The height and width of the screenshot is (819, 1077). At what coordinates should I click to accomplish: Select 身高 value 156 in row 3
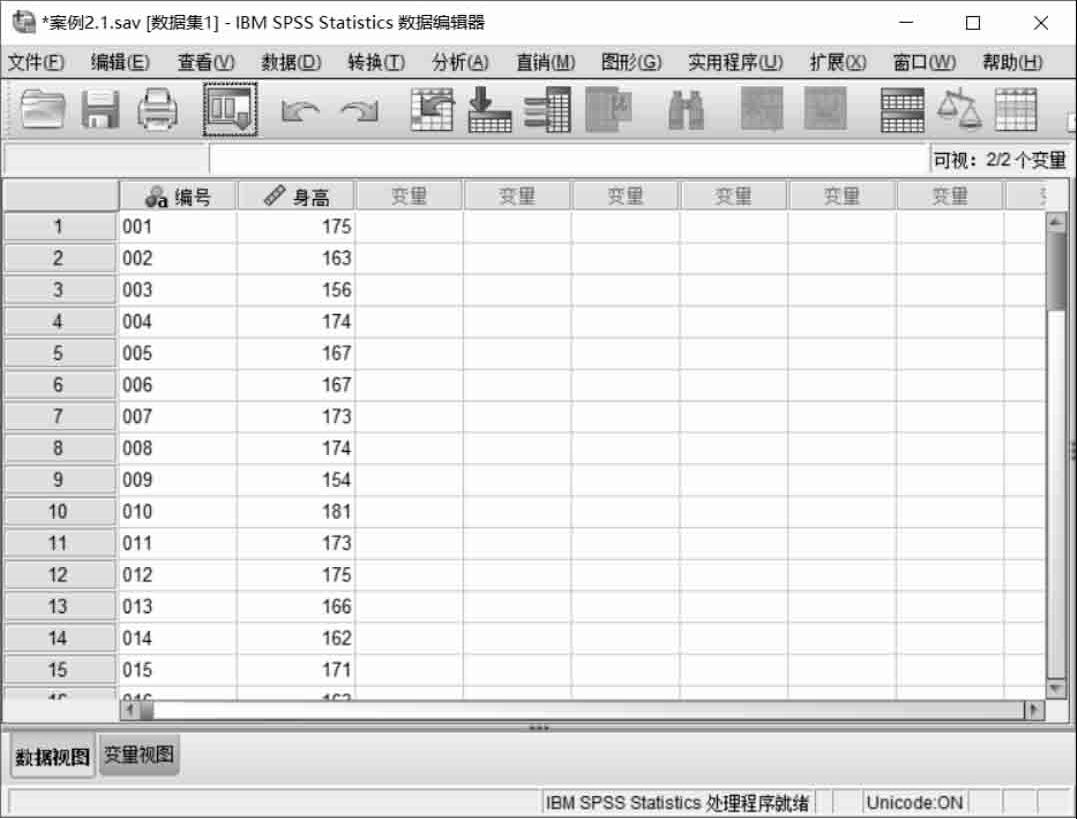coord(296,290)
